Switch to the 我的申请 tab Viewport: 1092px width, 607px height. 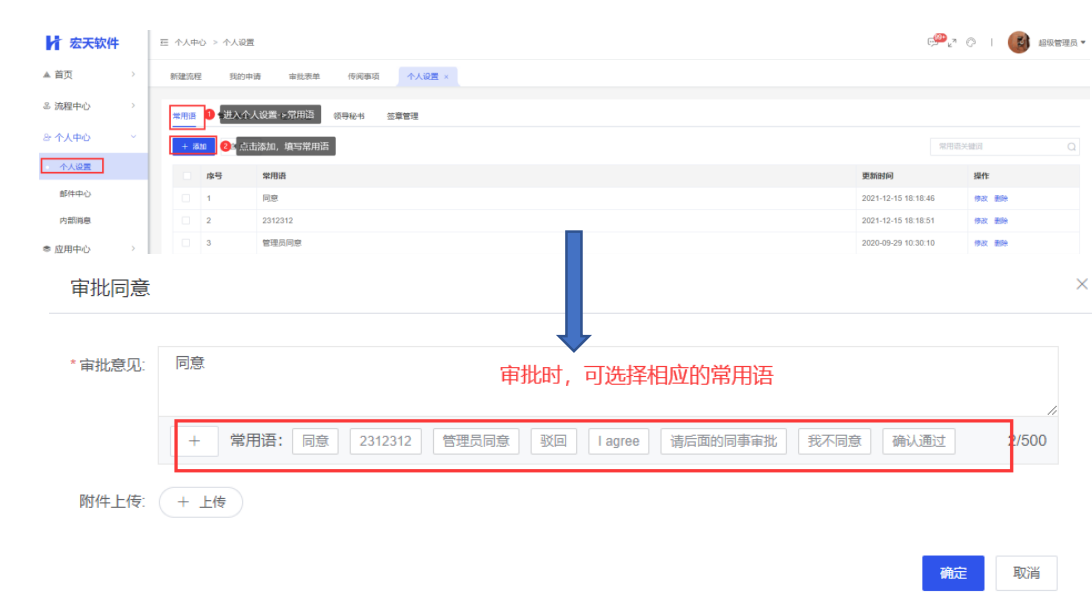(245, 77)
